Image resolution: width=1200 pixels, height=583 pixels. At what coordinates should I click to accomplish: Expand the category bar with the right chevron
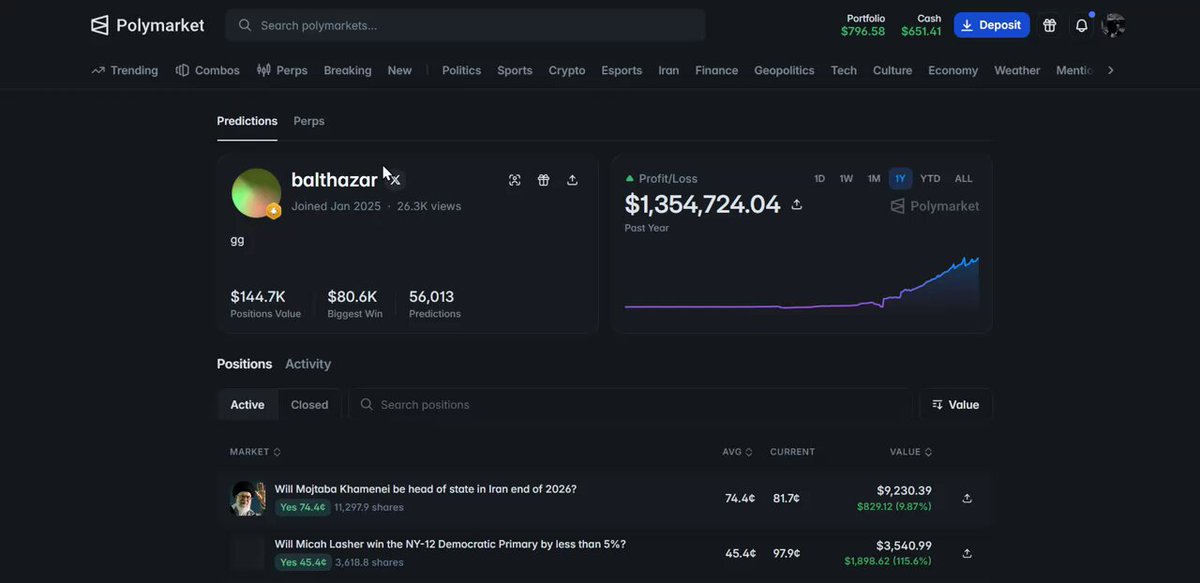pyautogui.click(x=1110, y=70)
